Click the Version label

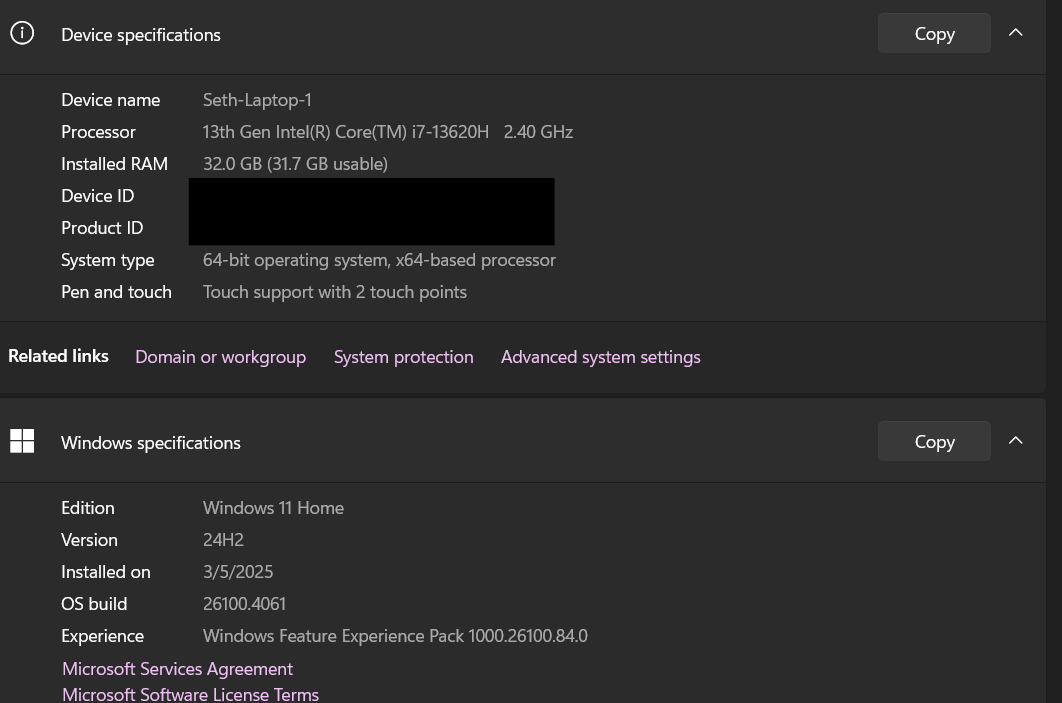point(89,539)
